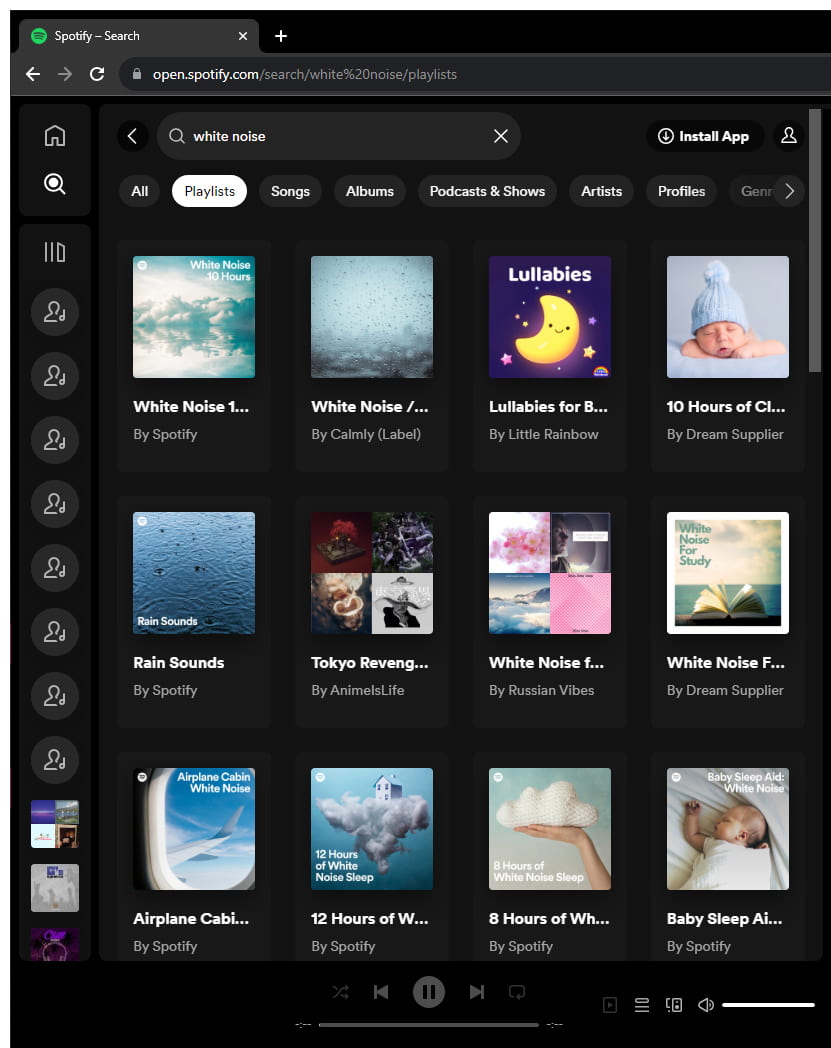Click the page vertical scrollbar

coord(814,241)
